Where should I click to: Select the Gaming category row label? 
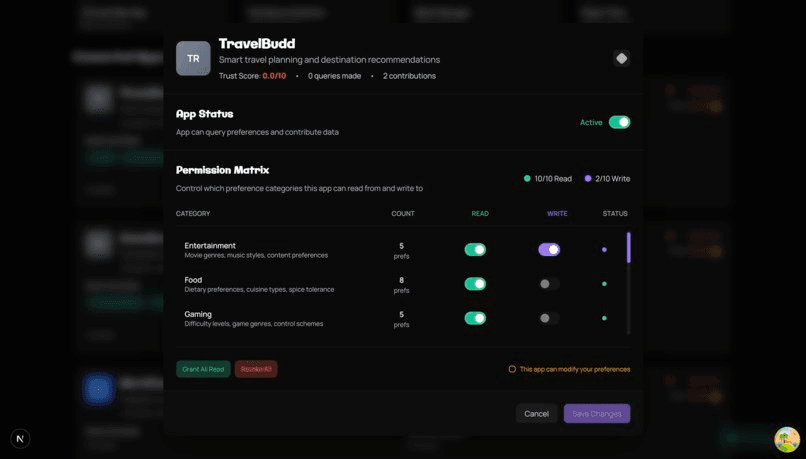coord(198,314)
